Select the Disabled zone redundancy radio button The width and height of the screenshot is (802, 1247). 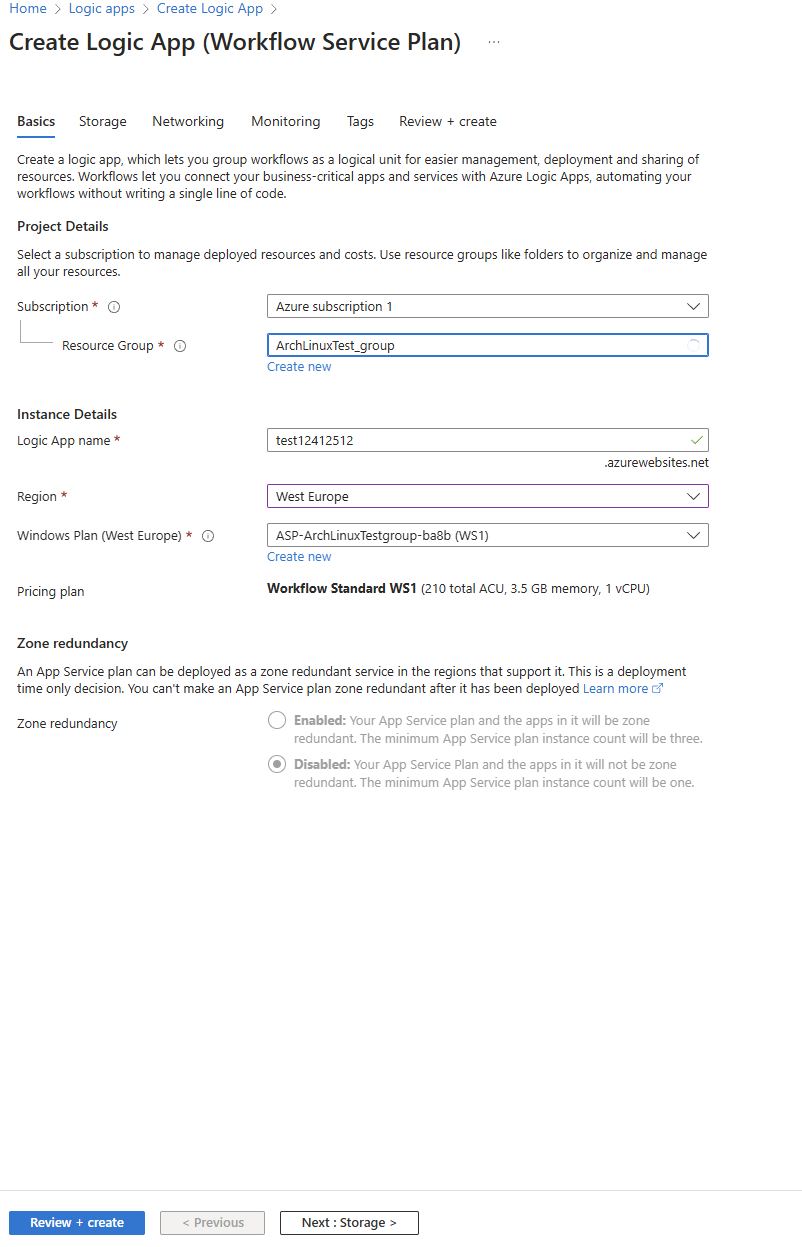click(276, 765)
